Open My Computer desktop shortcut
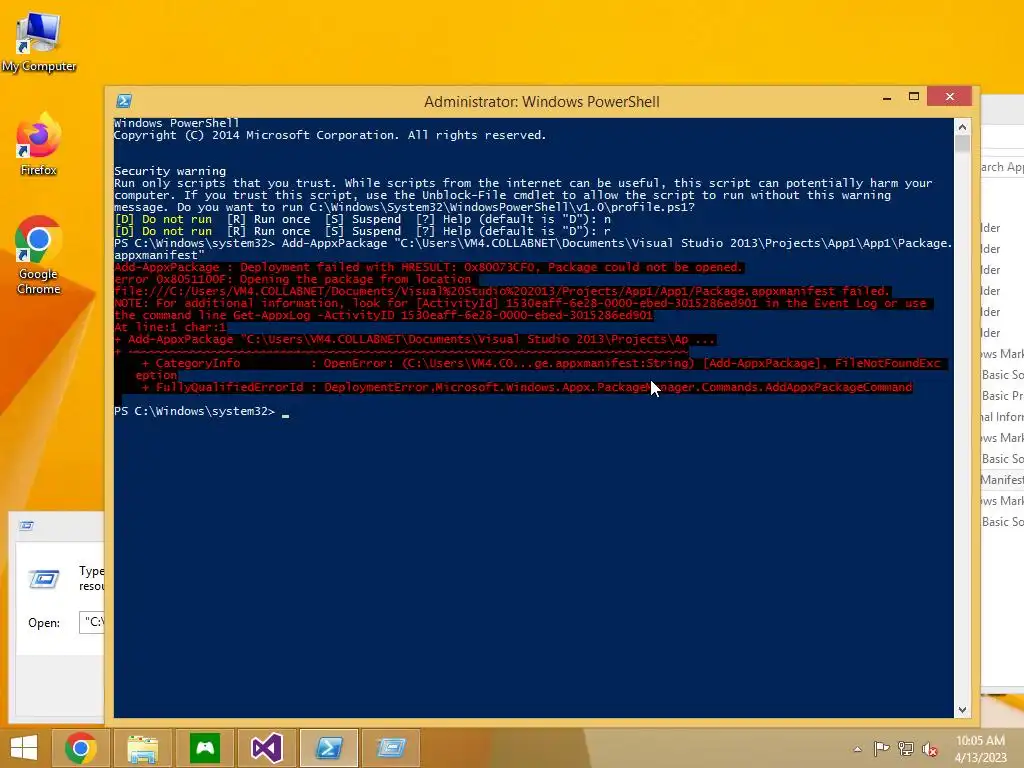The width and height of the screenshot is (1024, 768). tap(38, 42)
